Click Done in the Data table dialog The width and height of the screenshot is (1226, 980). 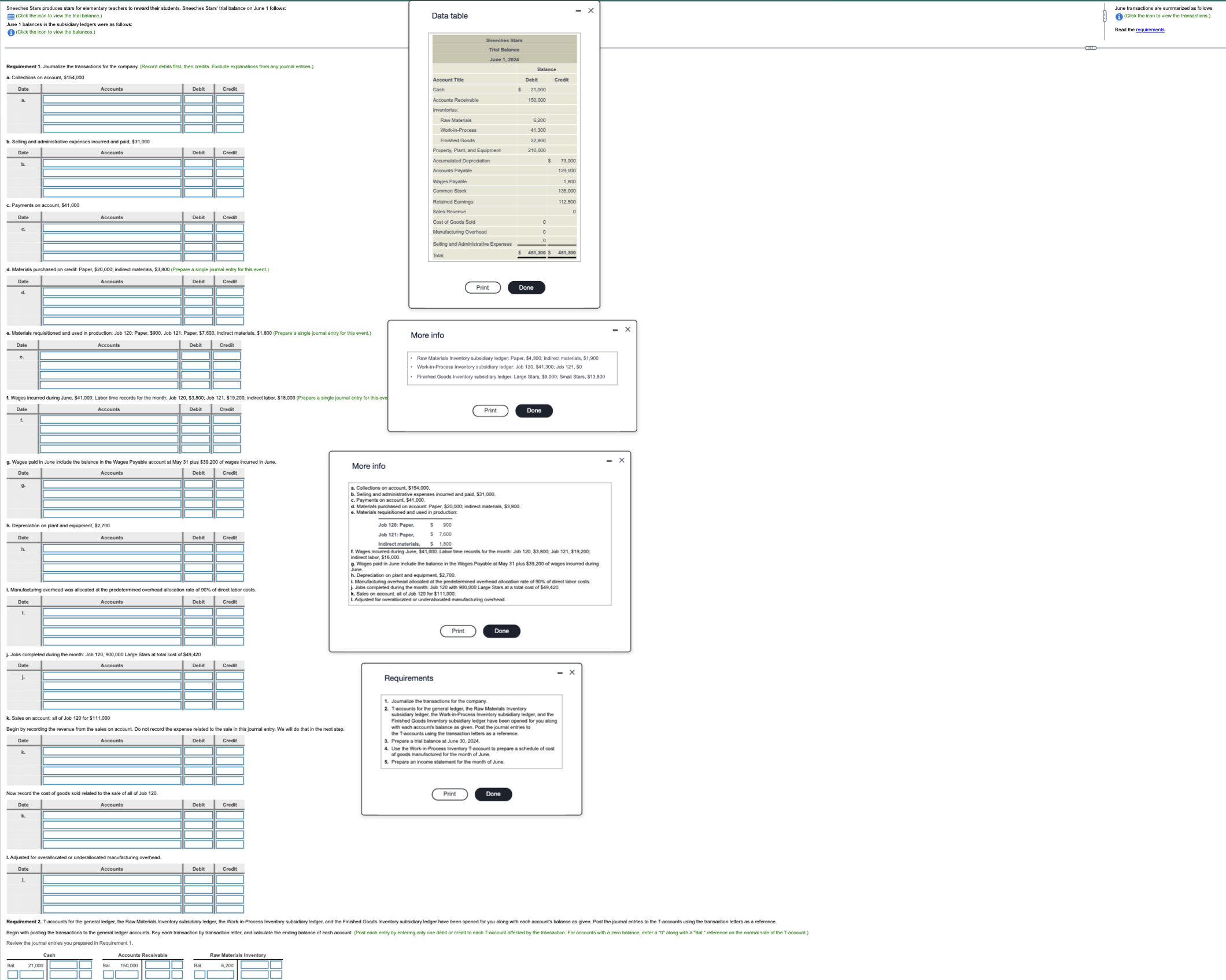pyautogui.click(x=526, y=287)
